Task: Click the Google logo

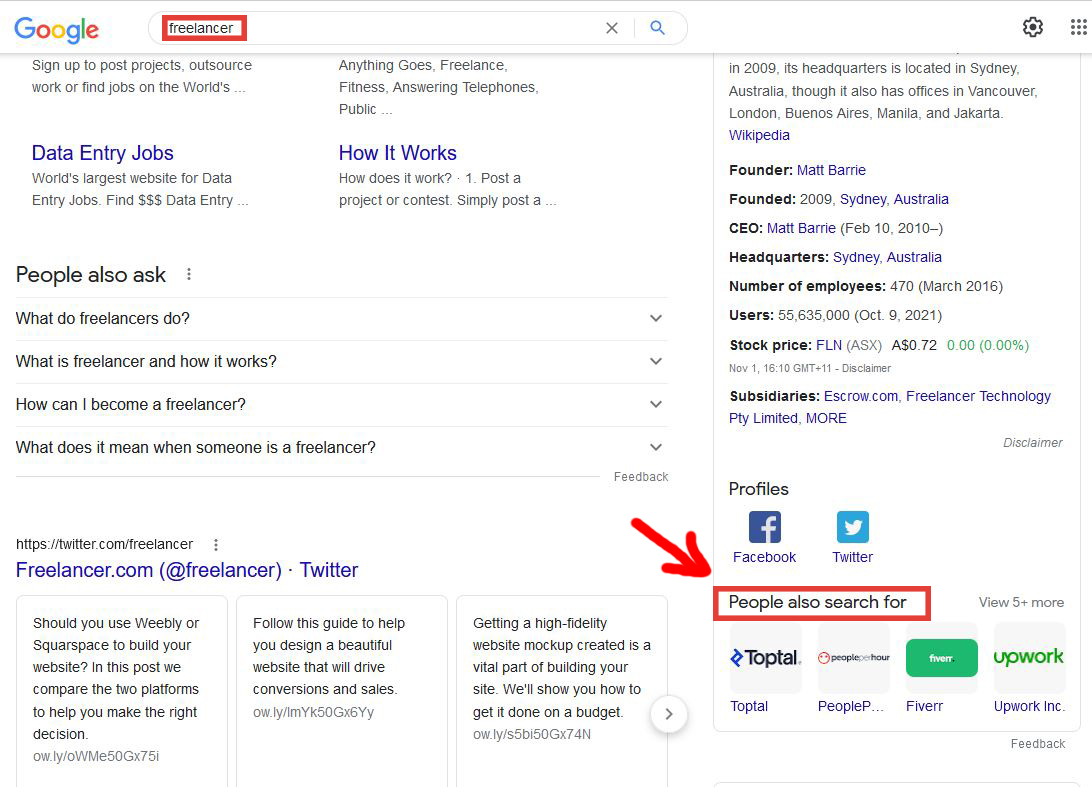Action: 56,29
